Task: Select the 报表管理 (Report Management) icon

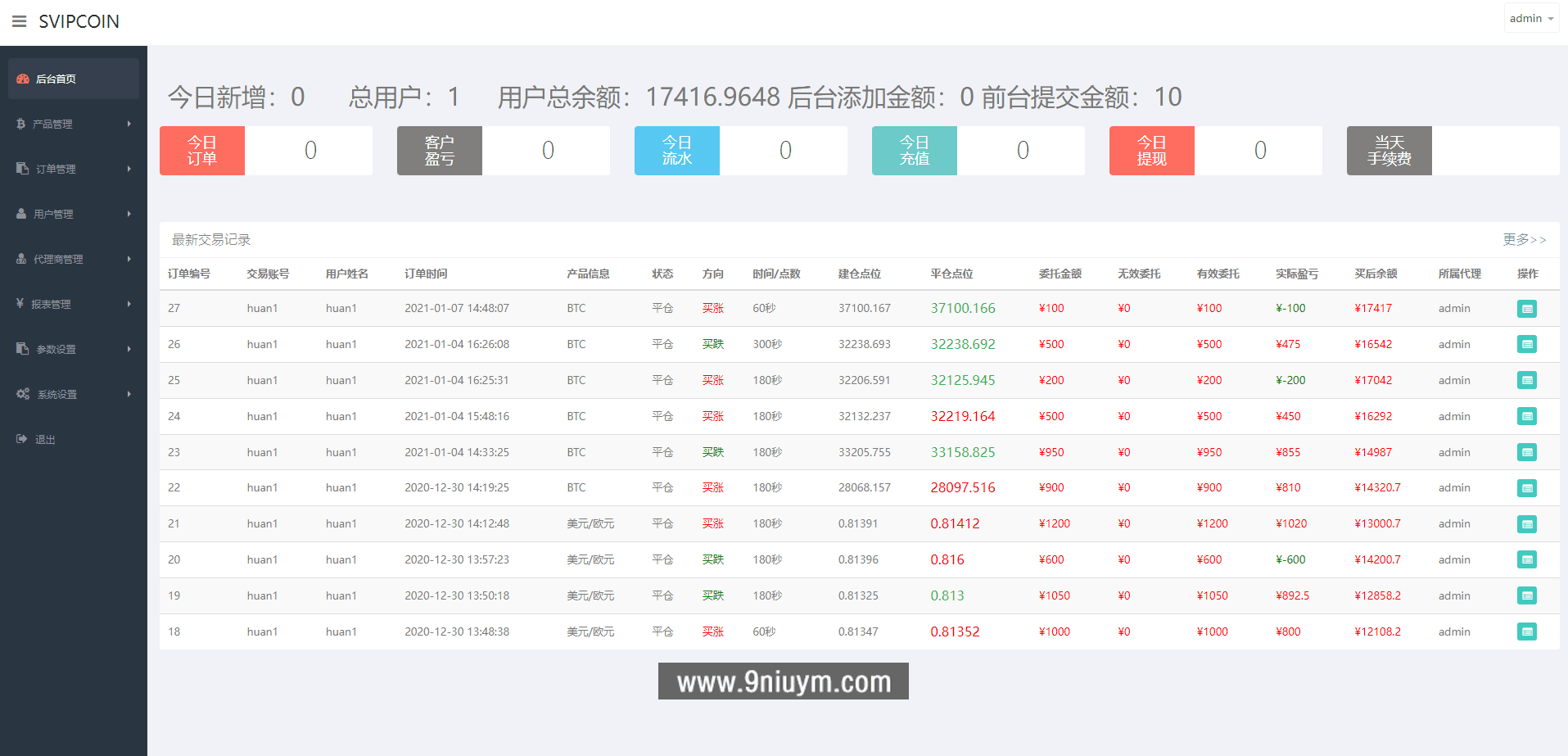Action: [x=20, y=304]
